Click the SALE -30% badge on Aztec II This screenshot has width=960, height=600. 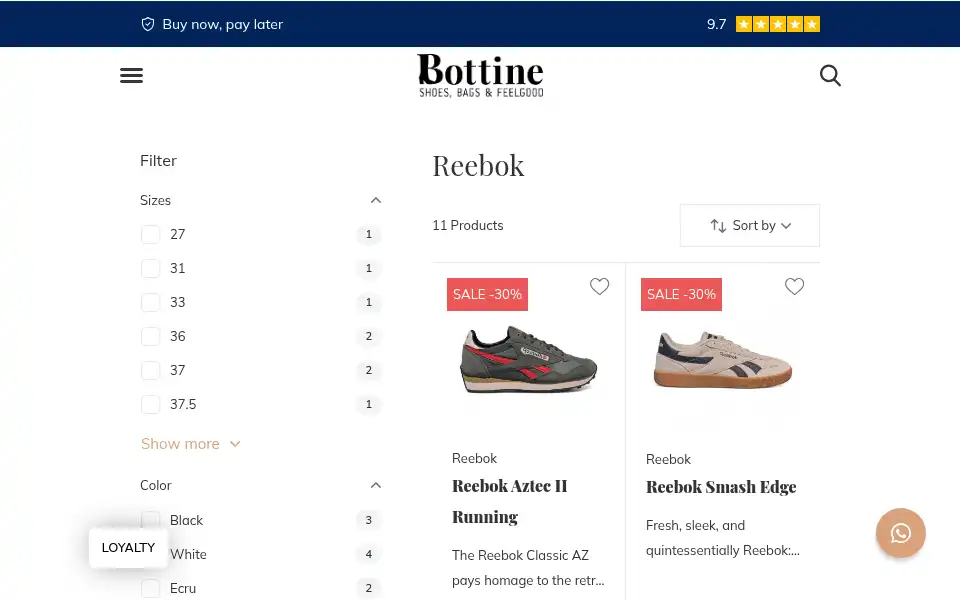487,294
